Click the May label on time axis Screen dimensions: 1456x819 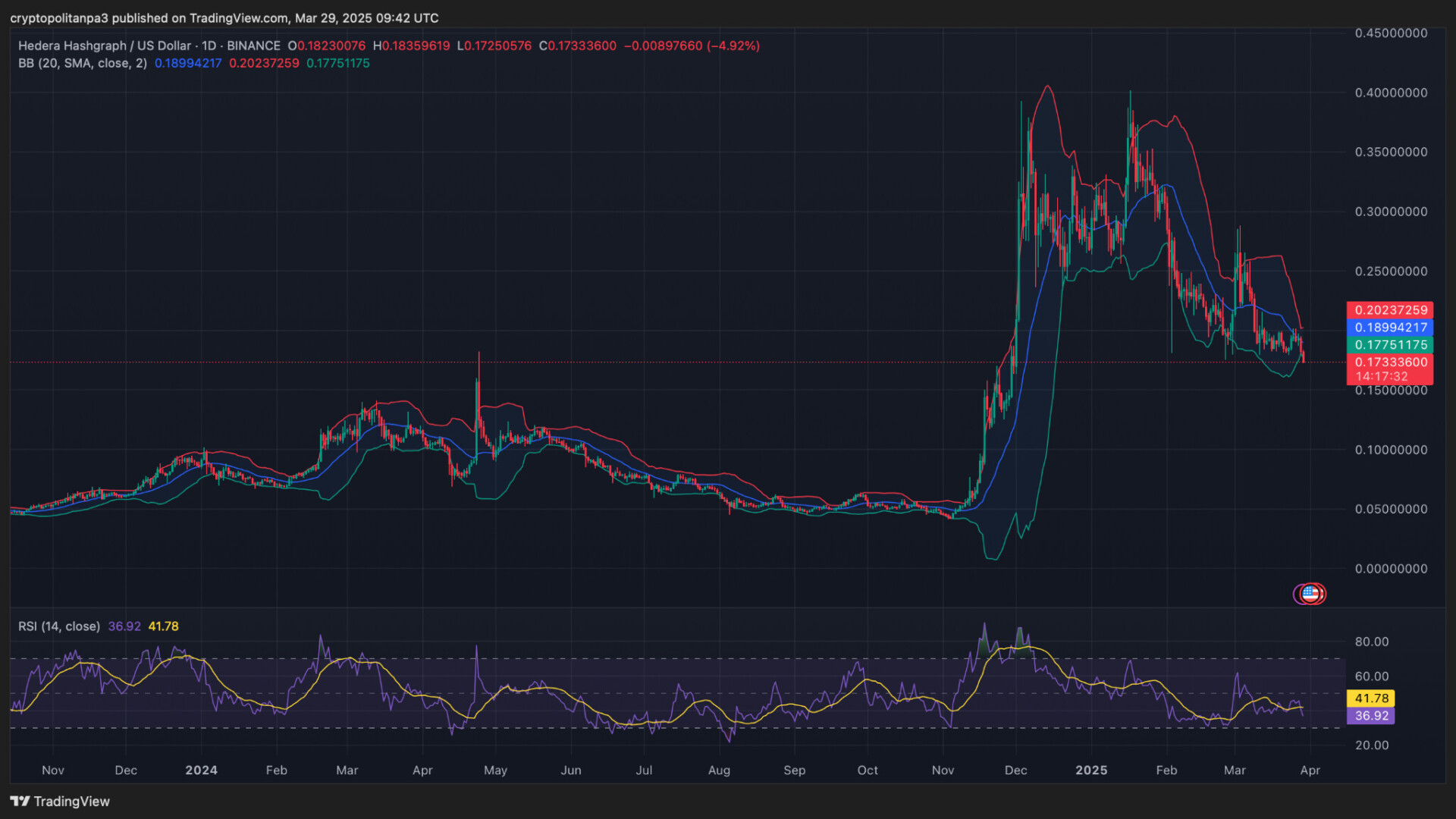pyautogui.click(x=495, y=770)
